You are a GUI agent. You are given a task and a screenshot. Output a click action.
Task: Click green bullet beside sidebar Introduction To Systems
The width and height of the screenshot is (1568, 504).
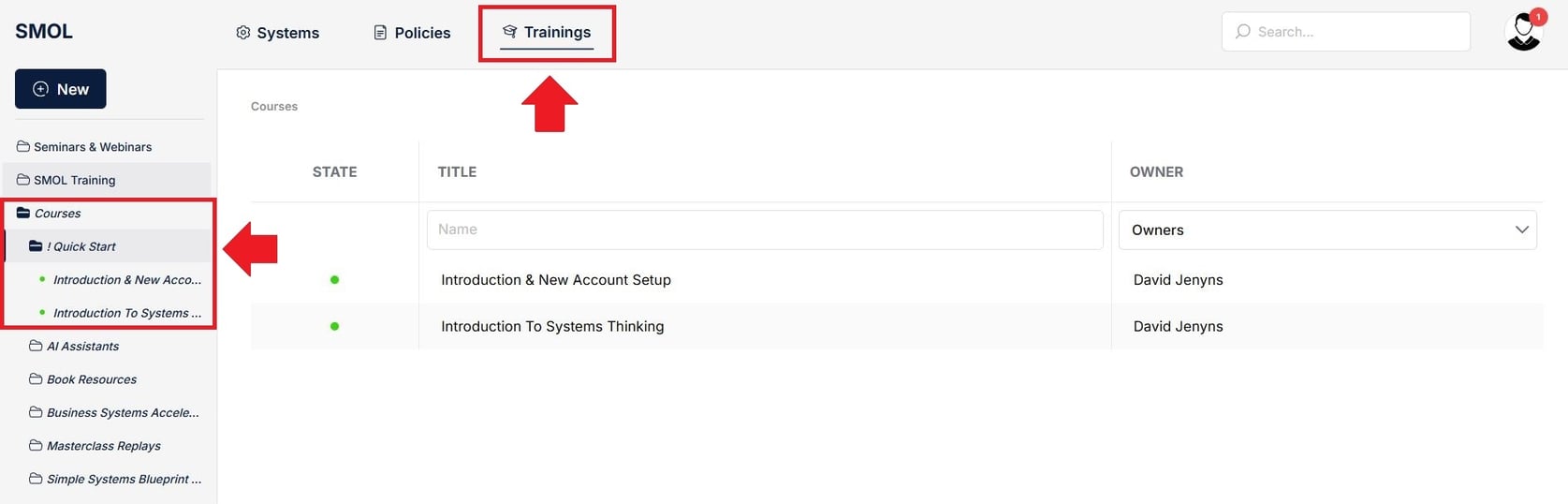pyautogui.click(x=42, y=312)
